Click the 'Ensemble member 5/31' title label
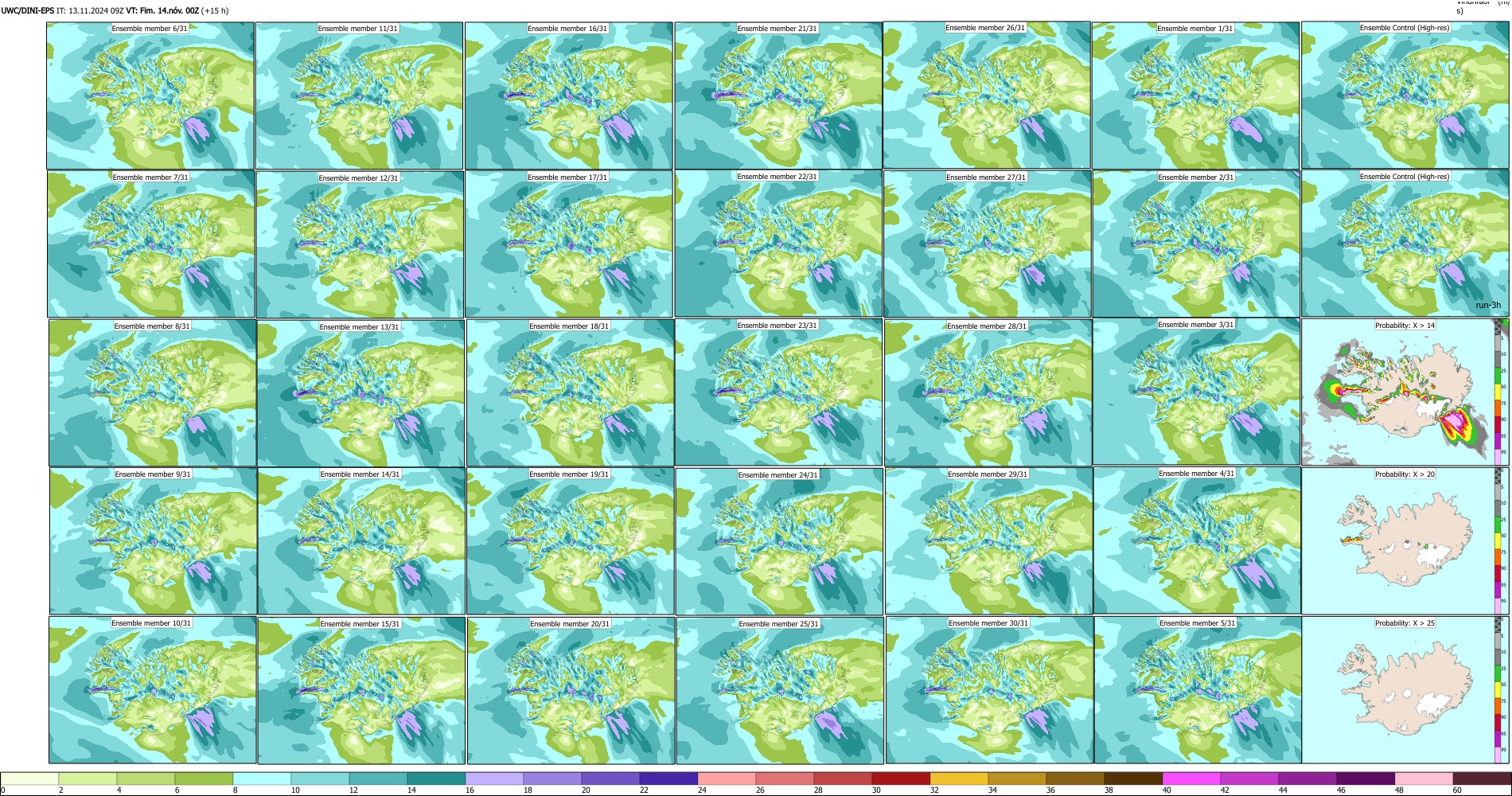 1198,623
